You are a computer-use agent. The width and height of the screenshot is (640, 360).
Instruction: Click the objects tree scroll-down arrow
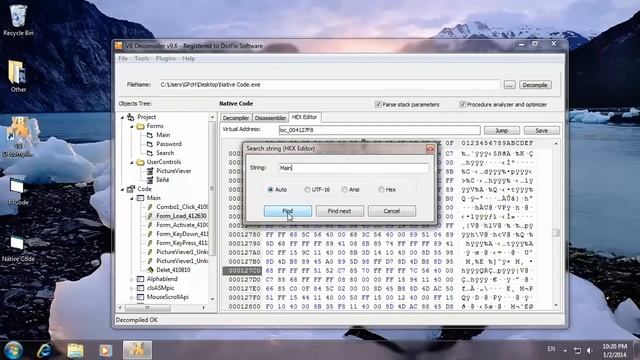tap(212, 299)
